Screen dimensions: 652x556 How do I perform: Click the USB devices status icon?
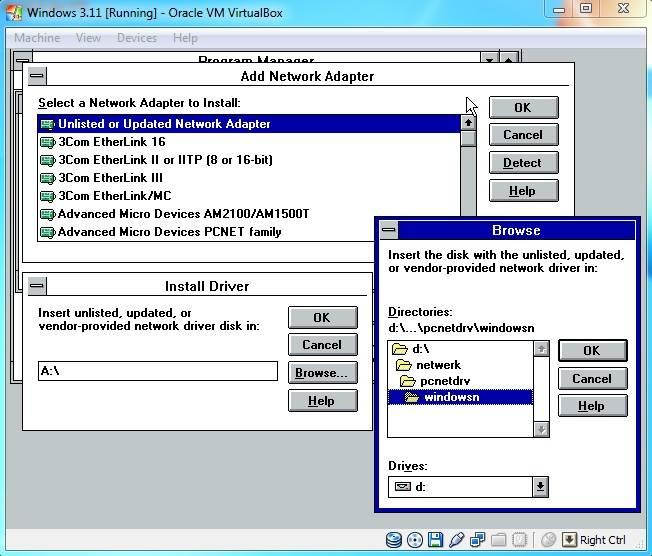[x=457, y=541]
